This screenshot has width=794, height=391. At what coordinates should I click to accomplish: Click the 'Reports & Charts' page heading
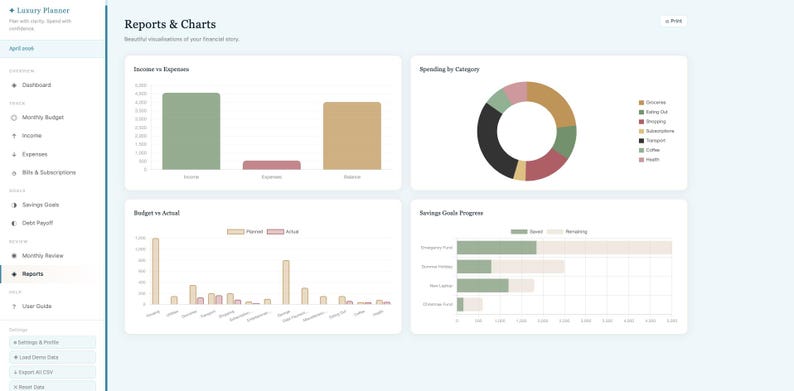click(x=170, y=24)
